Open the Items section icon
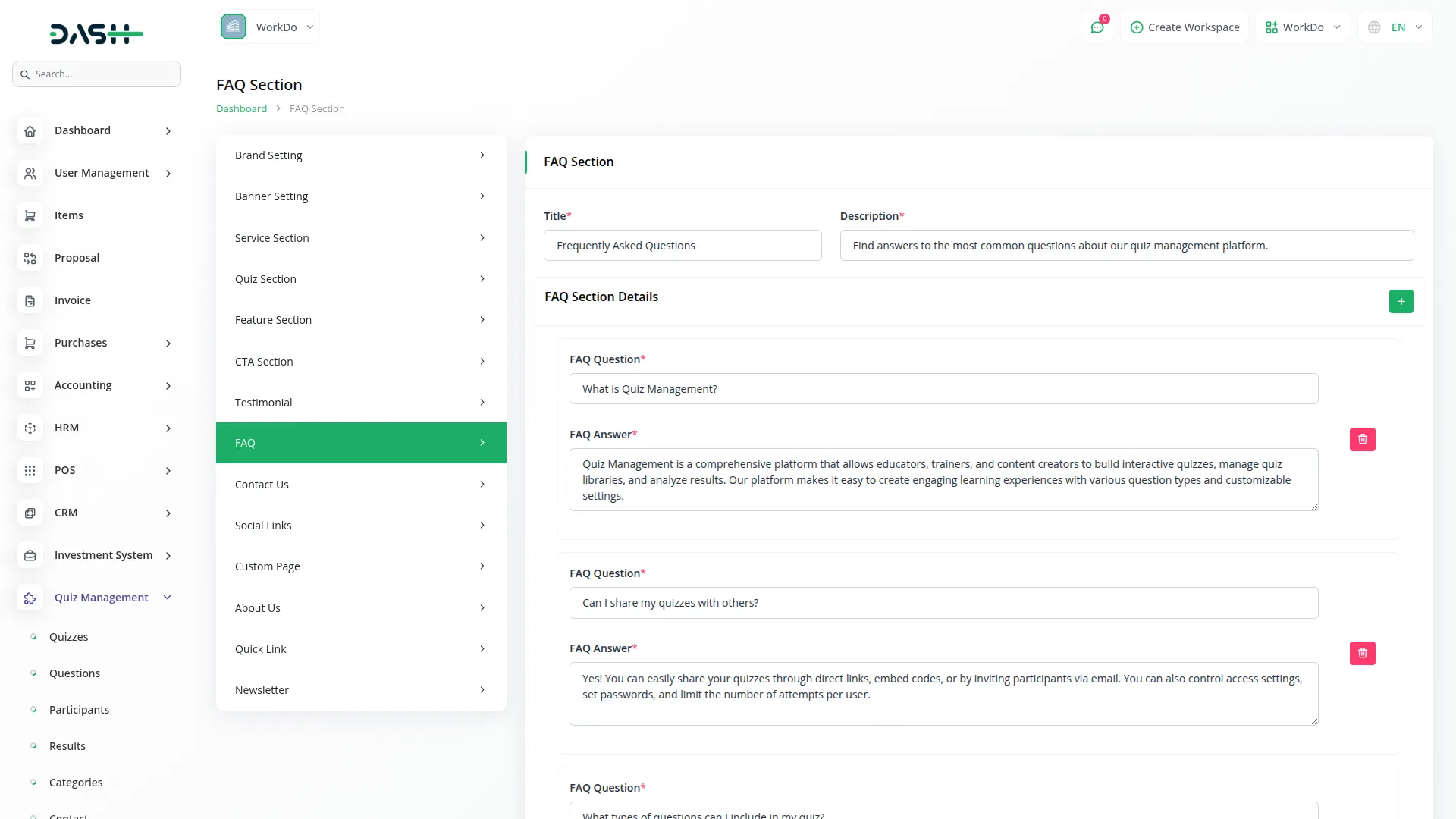The image size is (1456, 819). (30, 215)
